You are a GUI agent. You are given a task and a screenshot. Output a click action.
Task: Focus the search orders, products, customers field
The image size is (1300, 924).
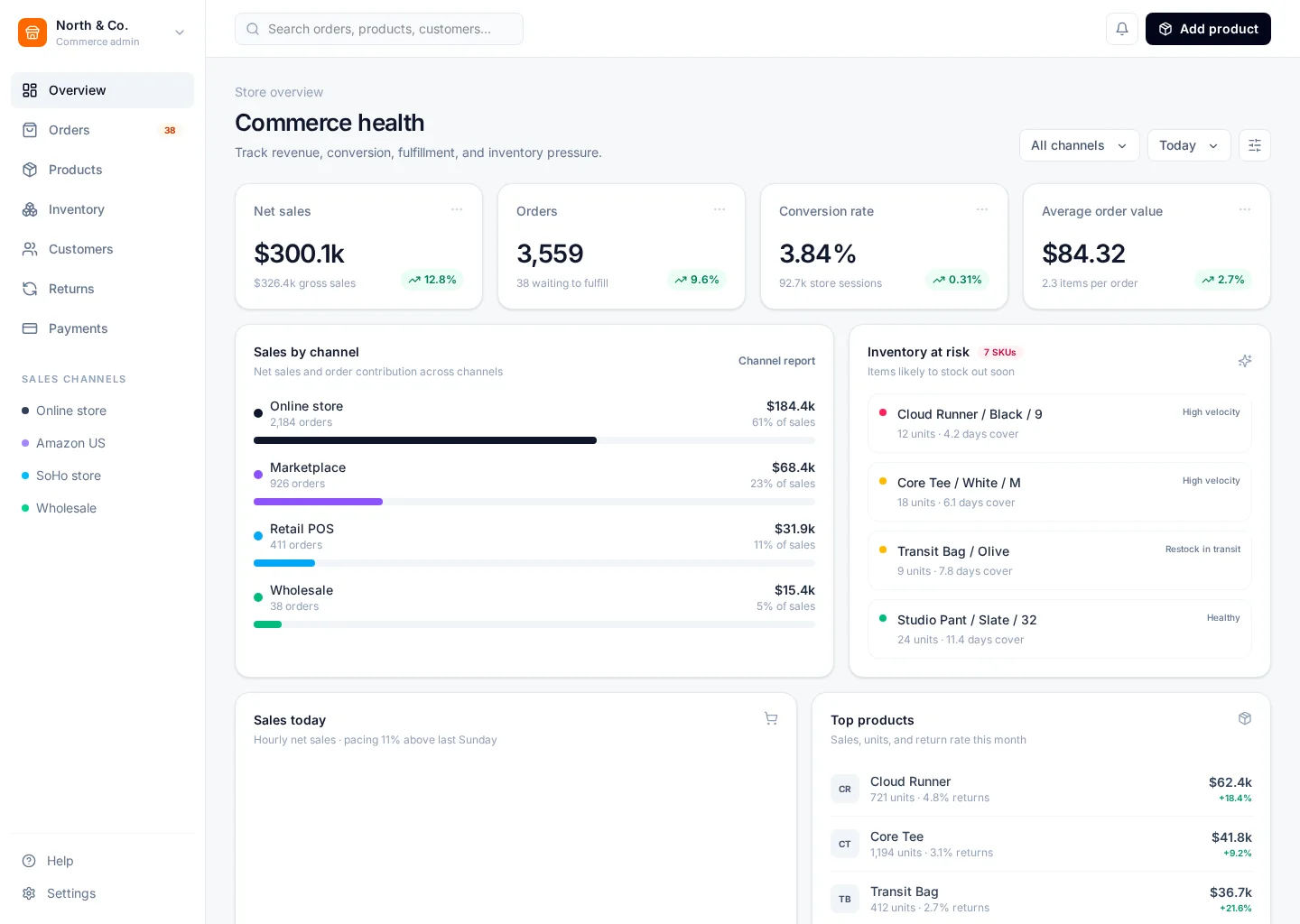379,29
